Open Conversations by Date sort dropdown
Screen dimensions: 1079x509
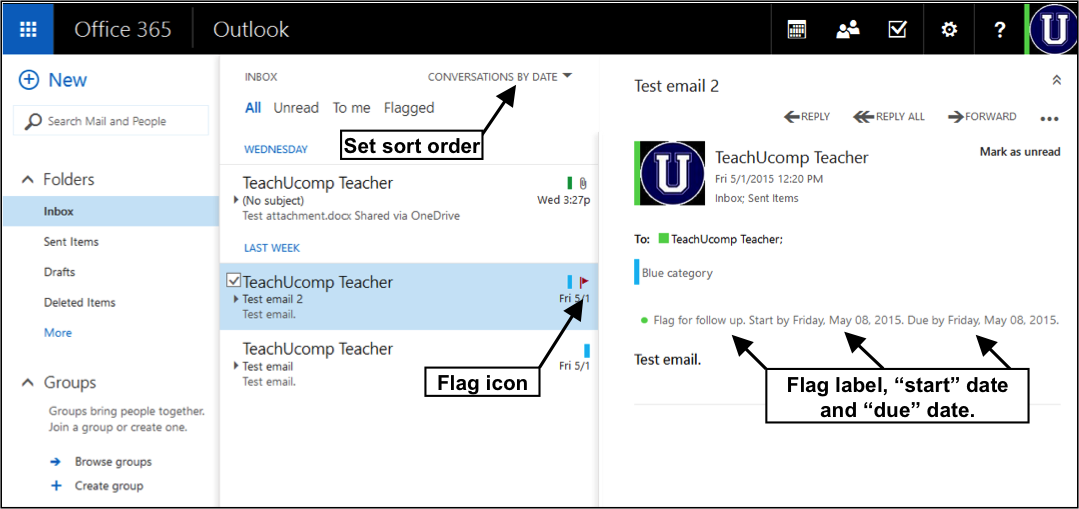coord(500,77)
